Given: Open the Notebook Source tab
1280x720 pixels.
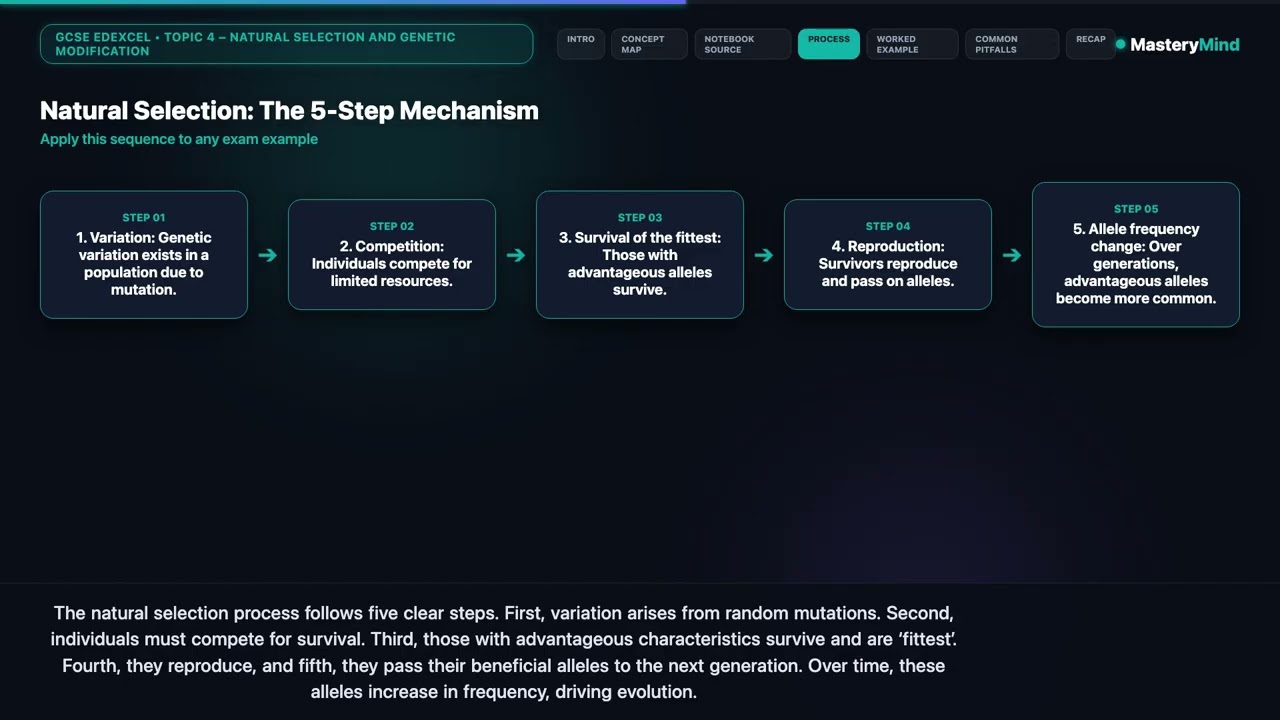Looking at the screenshot, I should pos(742,44).
